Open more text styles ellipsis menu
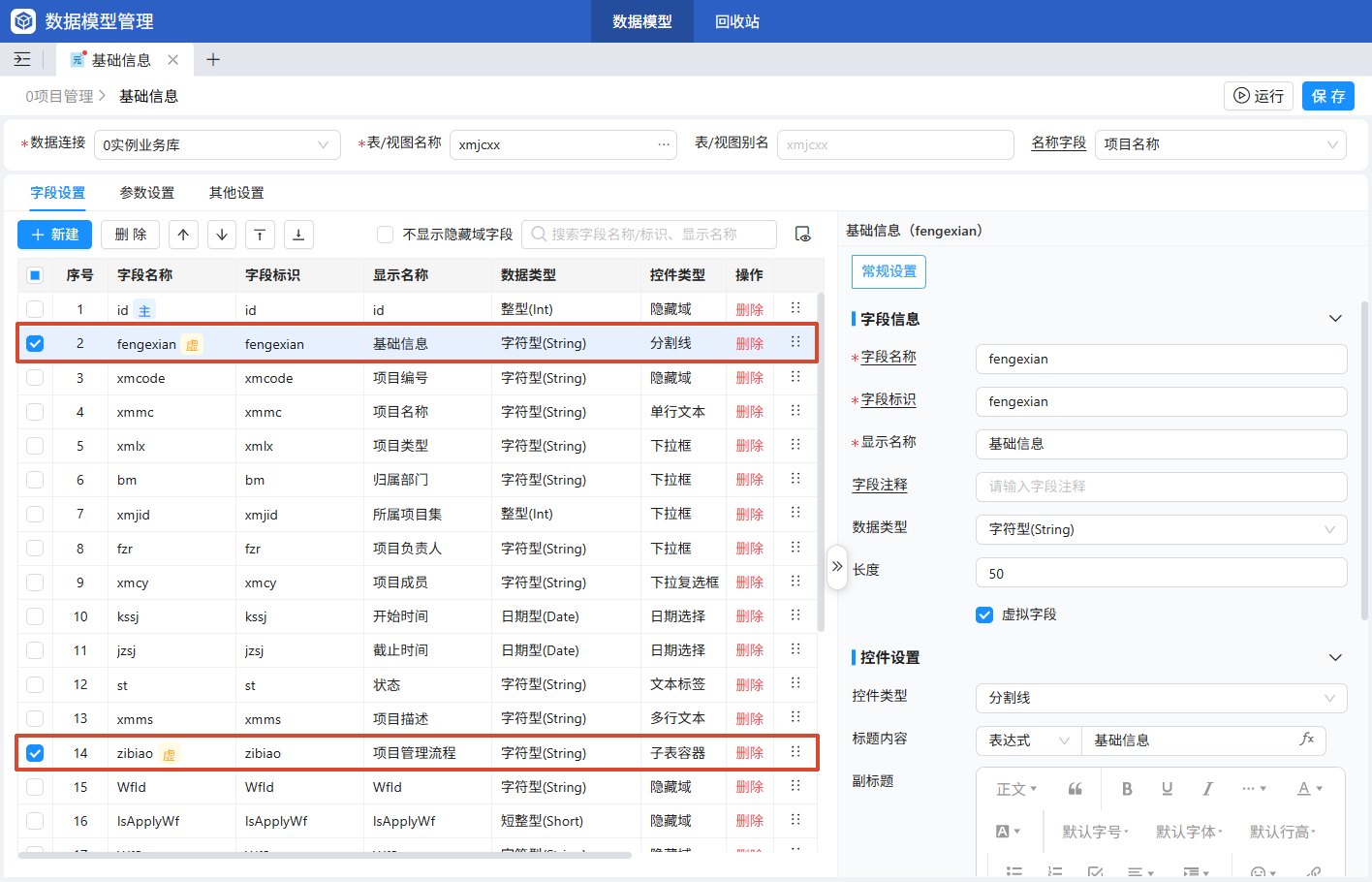This screenshot has height=882, width=1372. pos(1254,789)
